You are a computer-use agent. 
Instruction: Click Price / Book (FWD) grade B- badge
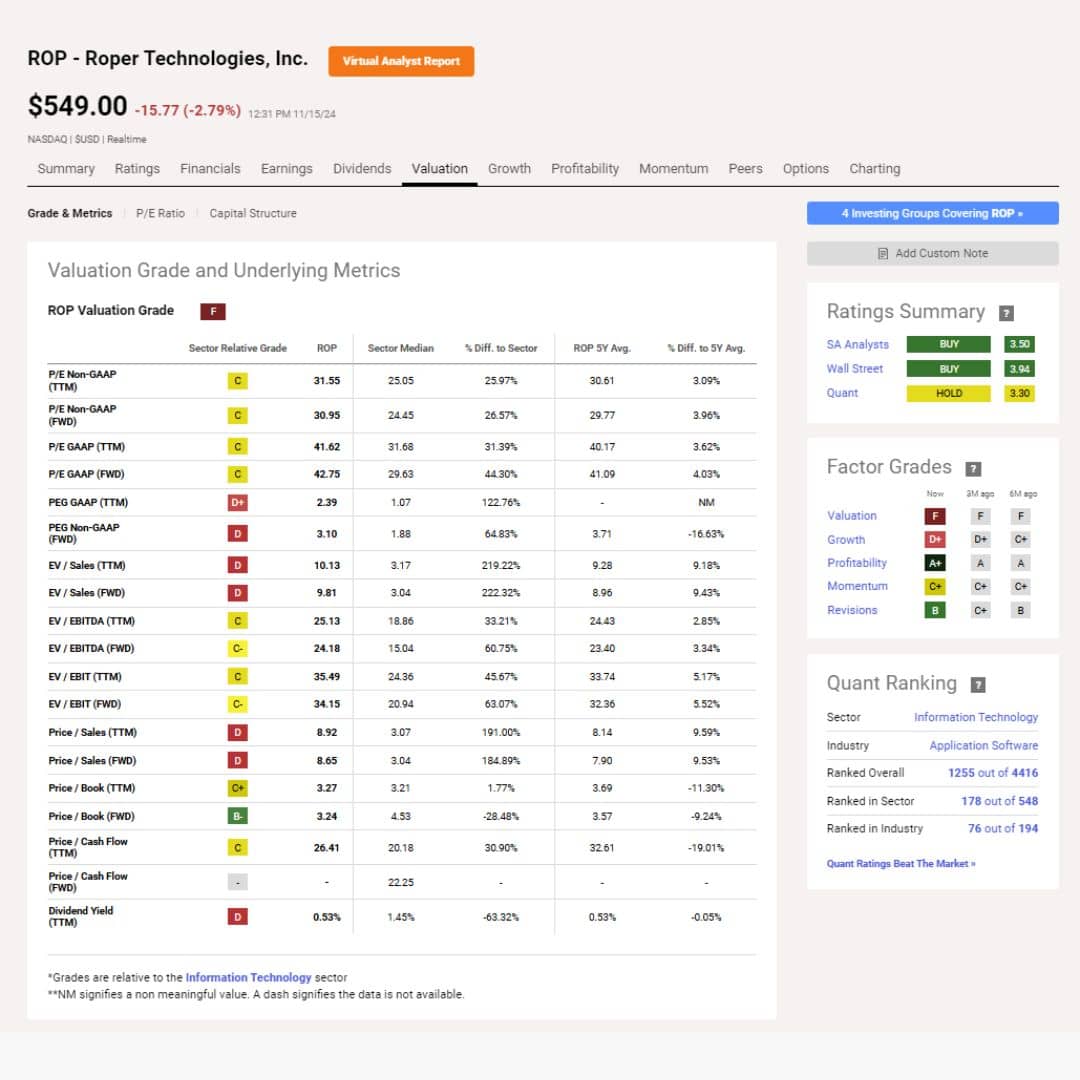[x=238, y=816]
